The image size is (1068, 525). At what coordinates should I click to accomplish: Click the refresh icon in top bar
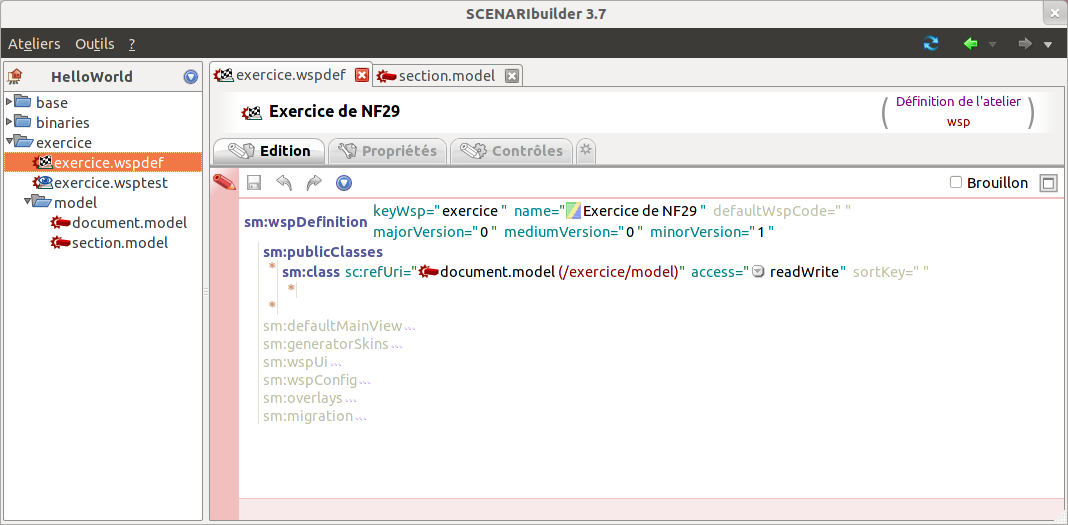point(930,44)
